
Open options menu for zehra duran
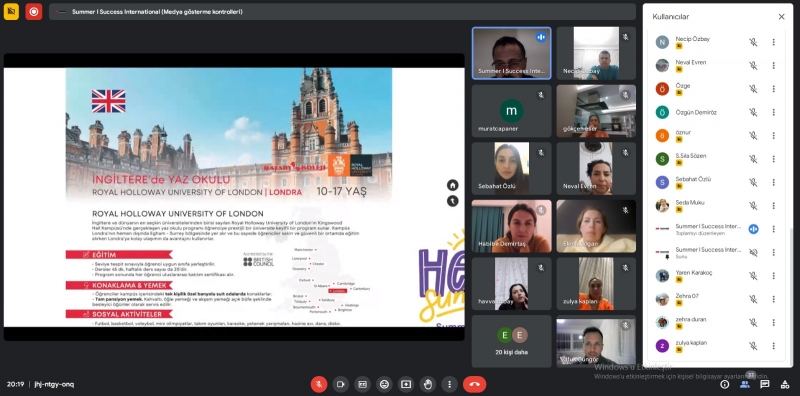pyautogui.click(x=773, y=323)
